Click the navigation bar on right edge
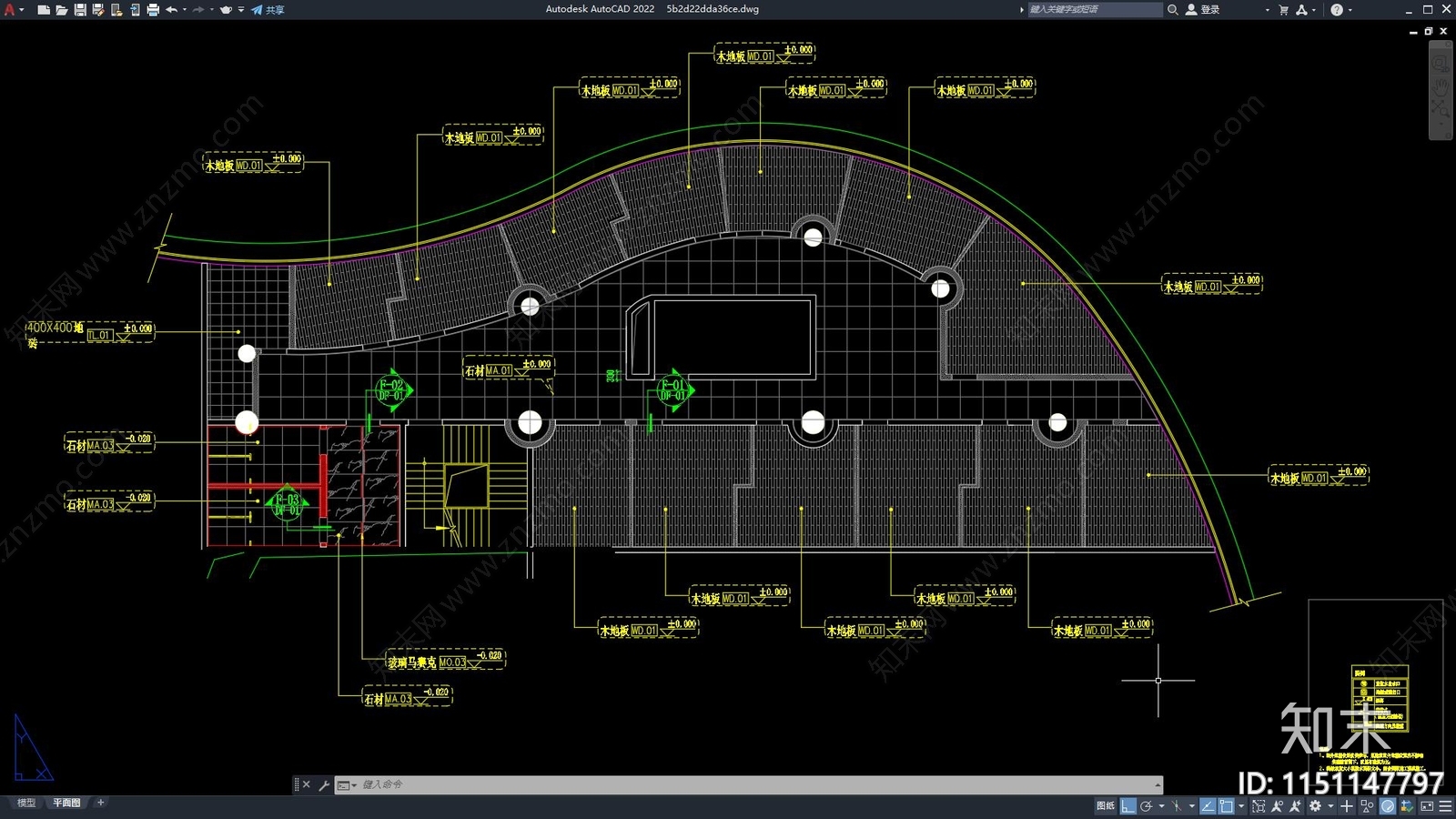The width and height of the screenshot is (1456, 819). pos(1441,89)
